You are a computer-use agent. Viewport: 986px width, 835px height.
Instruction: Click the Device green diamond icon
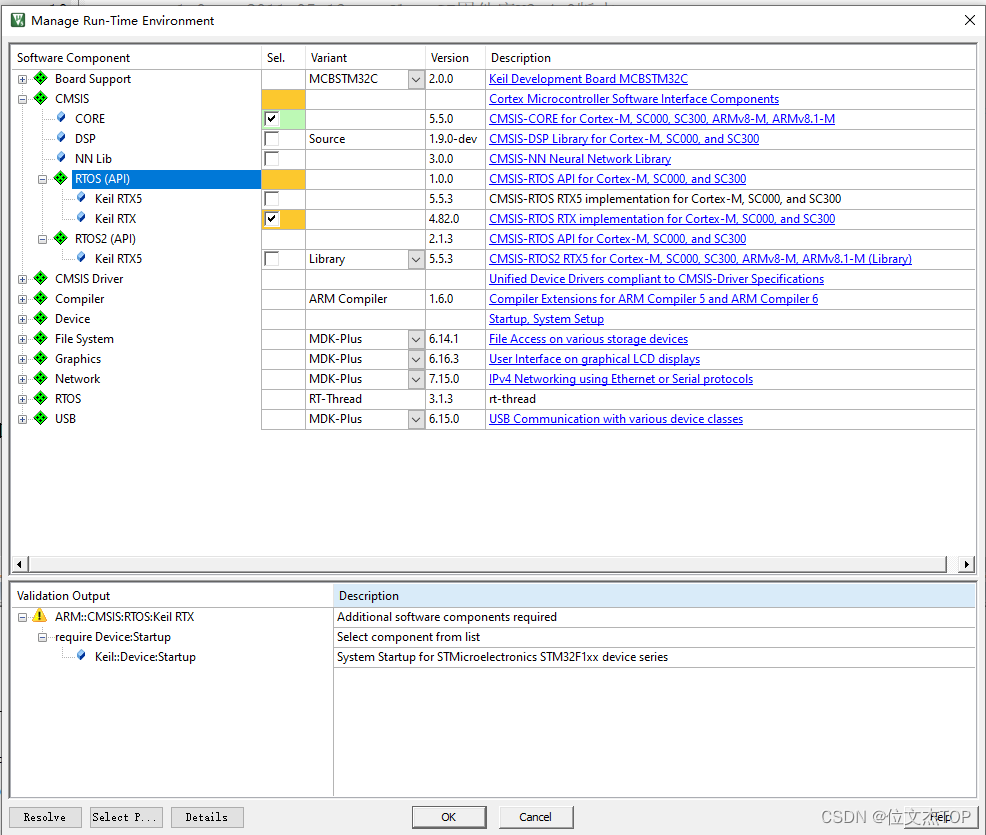coord(41,319)
